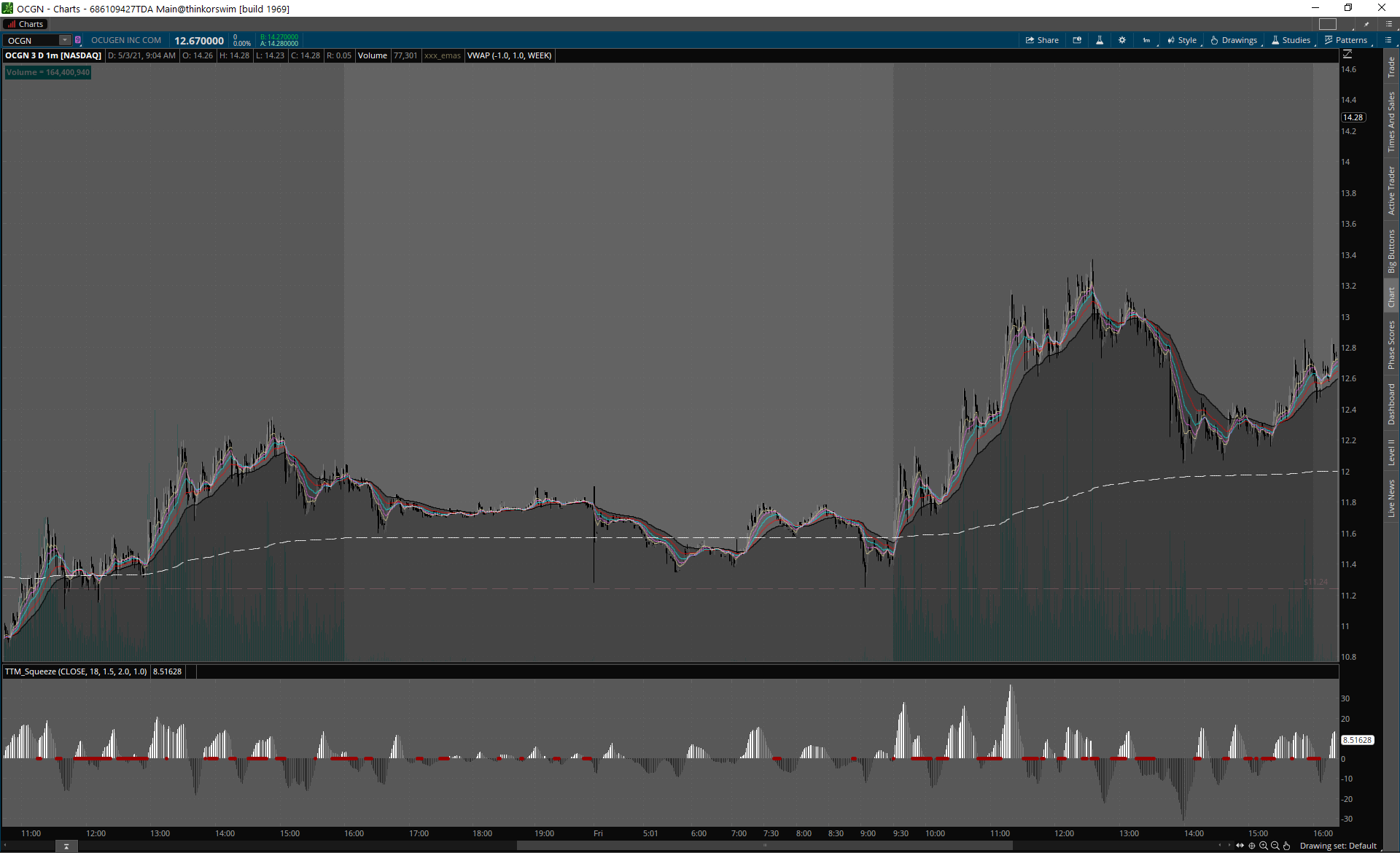Open the Drawings menu
The image size is (1400, 853).
coord(1234,40)
